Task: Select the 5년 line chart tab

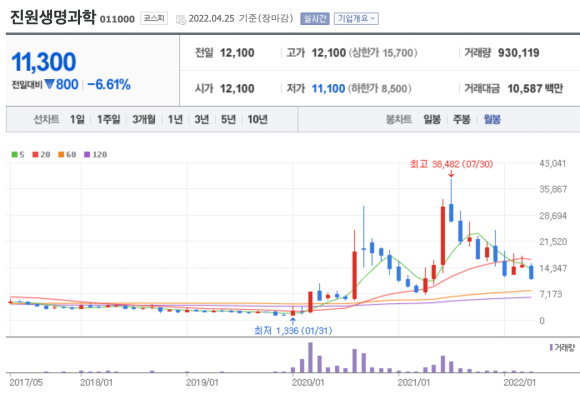Action: pos(228,119)
